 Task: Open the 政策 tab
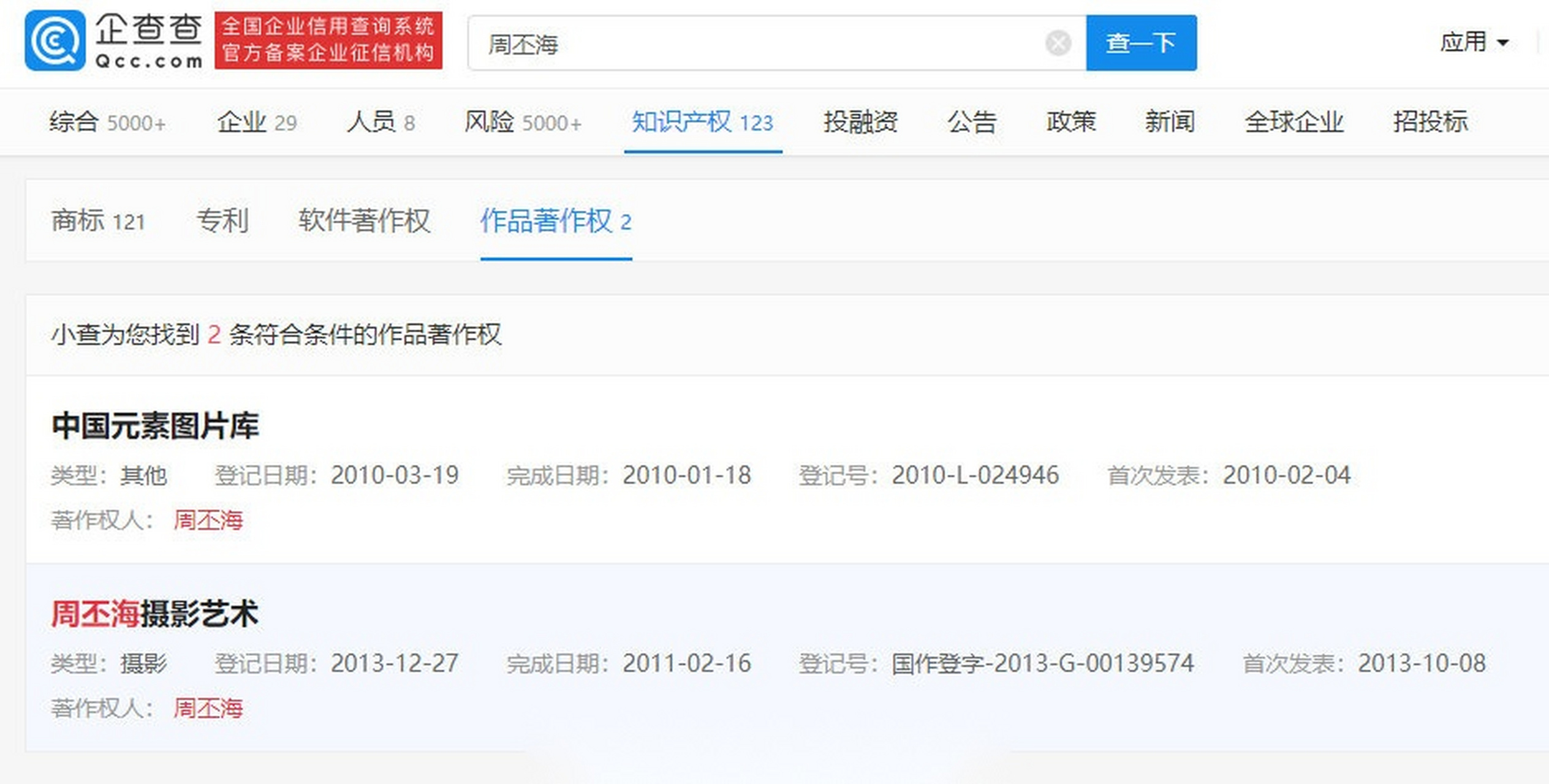(x=1070, y=122)
